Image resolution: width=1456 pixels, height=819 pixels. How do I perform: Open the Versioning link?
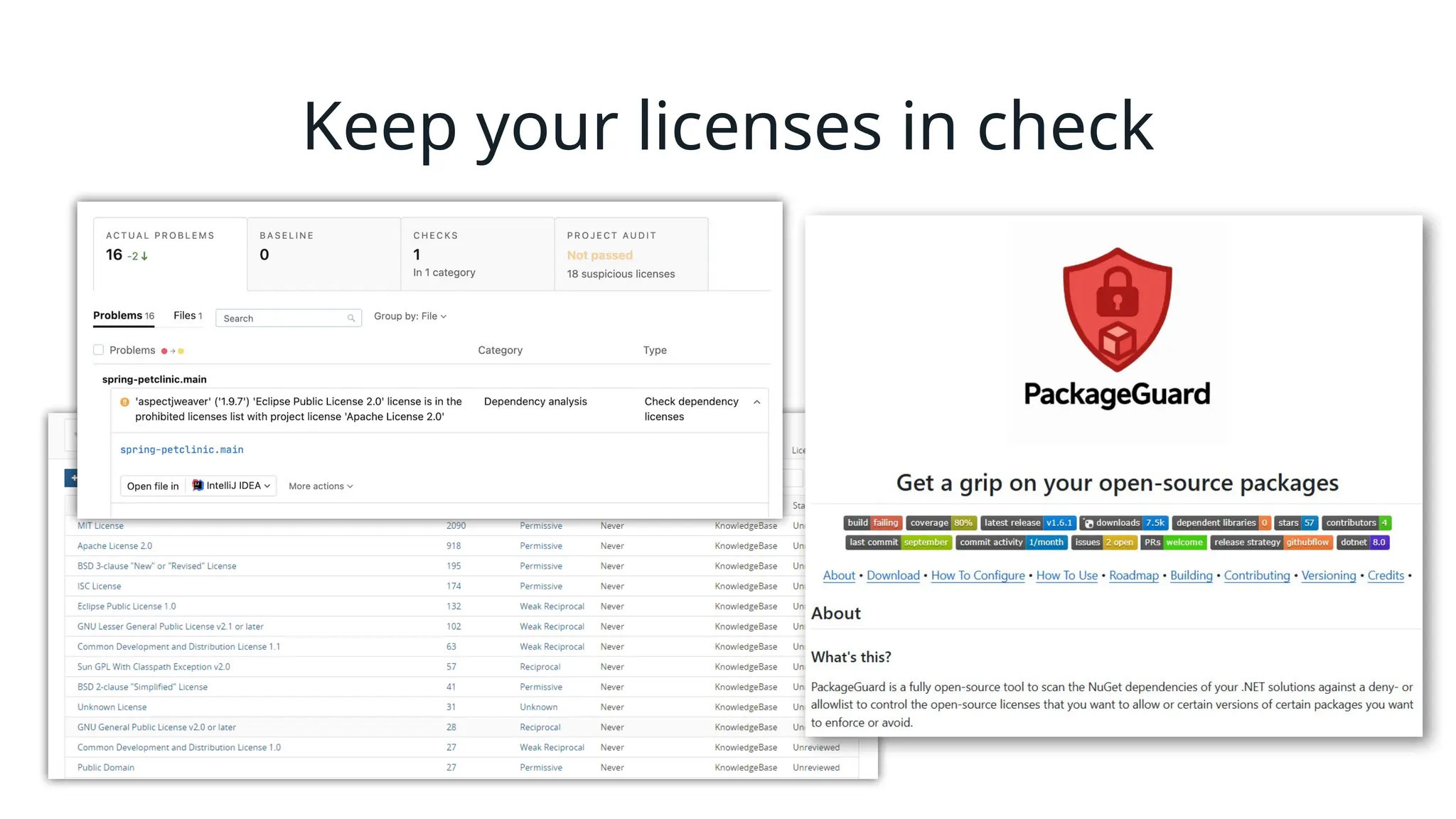pos(1329,576)
